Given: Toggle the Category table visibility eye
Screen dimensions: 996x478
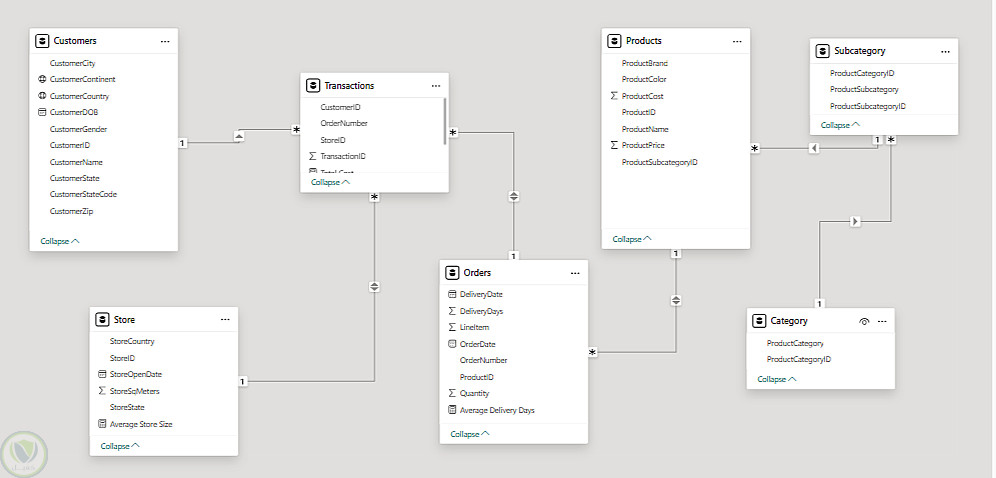Looking at the screenshot, I should (864, 321).
